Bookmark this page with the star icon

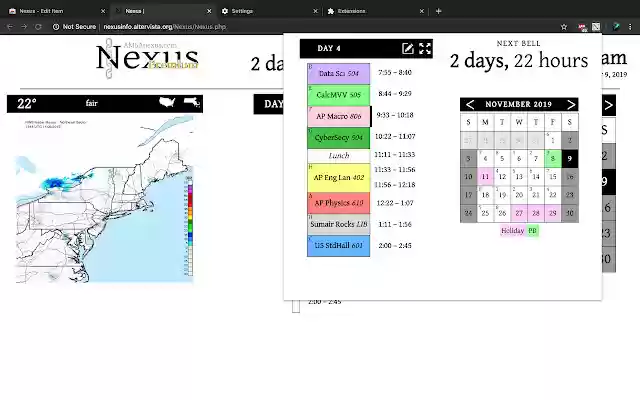564,27
